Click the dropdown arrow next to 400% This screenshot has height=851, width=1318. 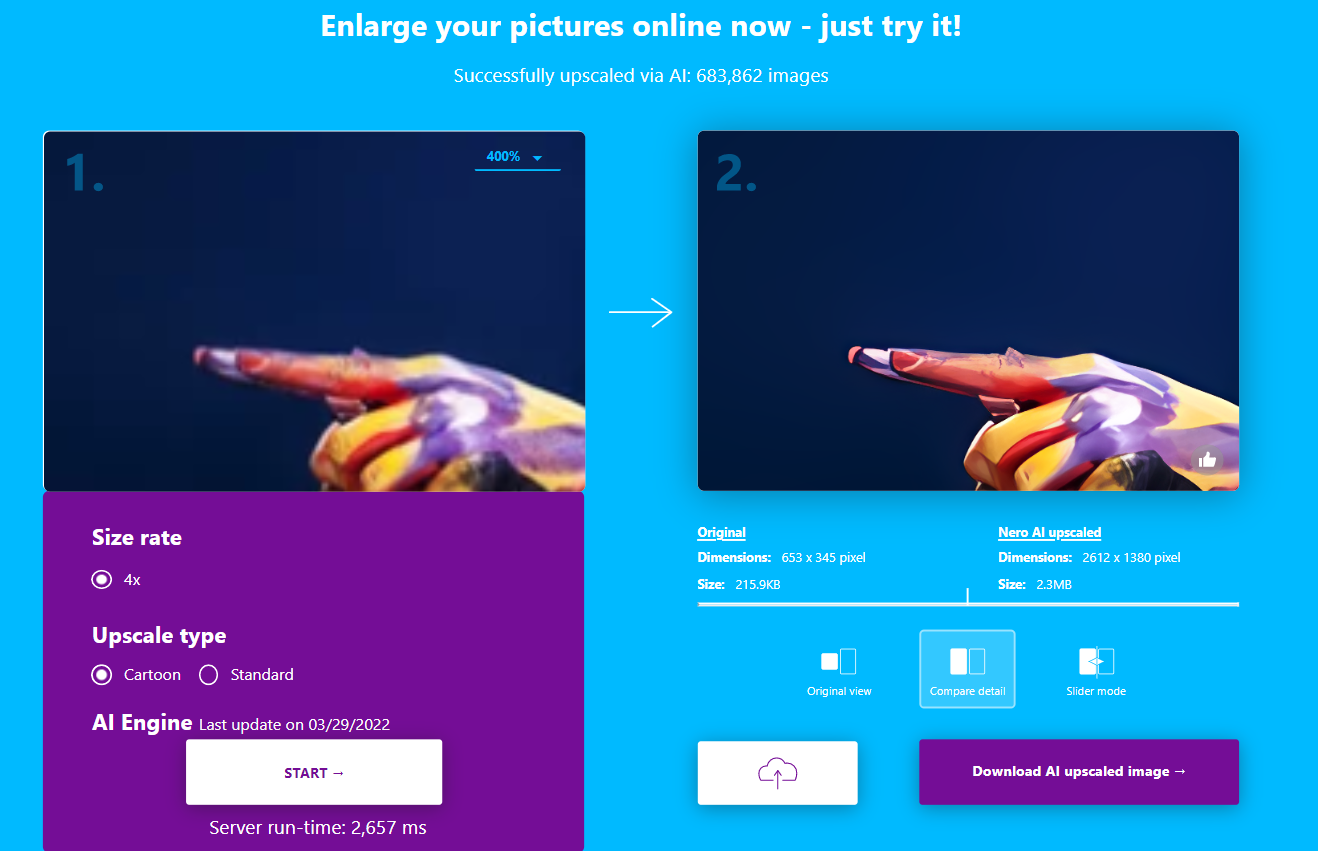pyautogui.click(x=537, y=158)
